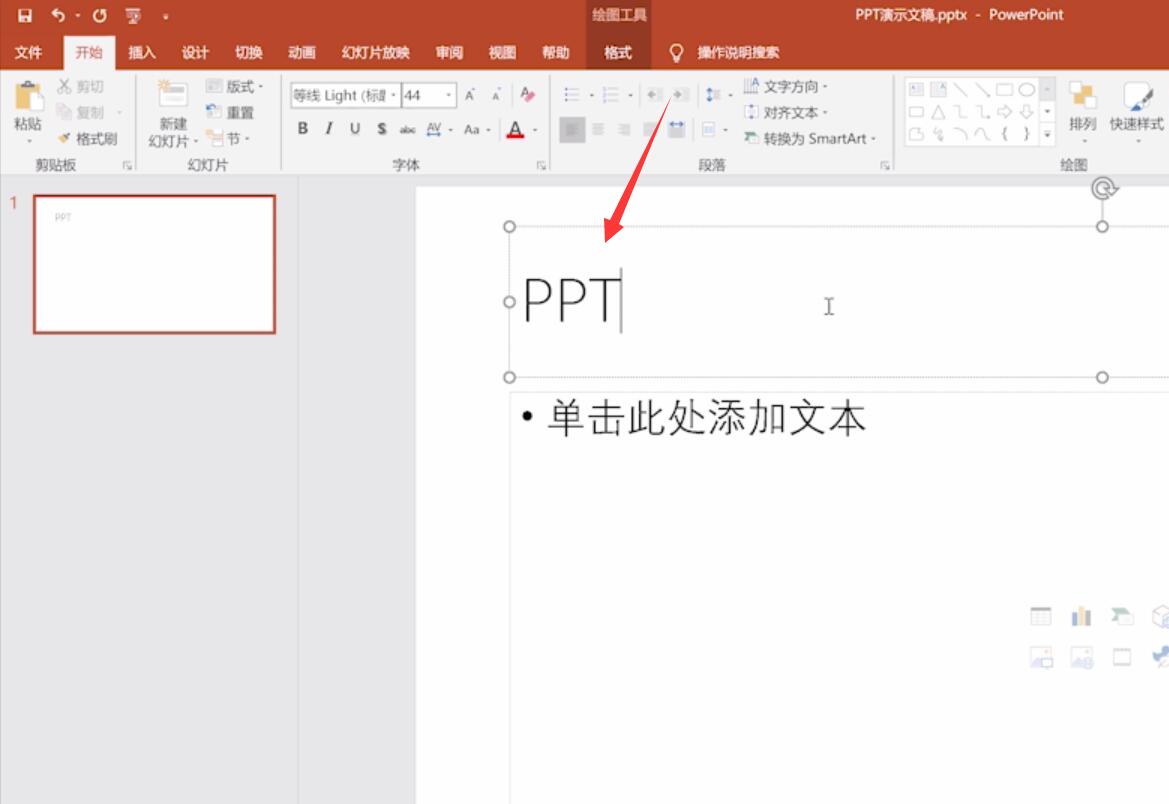Click the Redo icon in the quick access toolbar
The image size is (1169, 804).
[100, 15]
